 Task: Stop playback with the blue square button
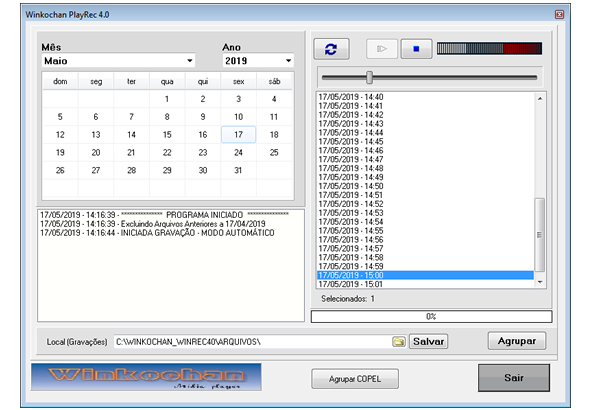(x=416, y=49)
